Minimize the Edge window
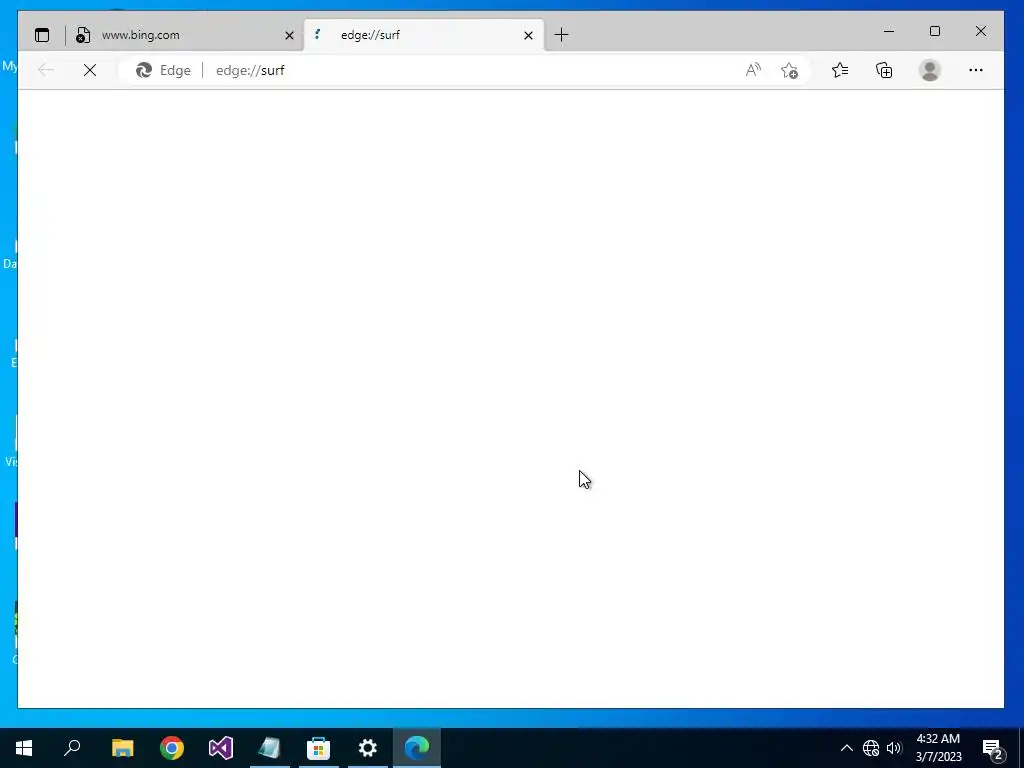 [889, 31]
